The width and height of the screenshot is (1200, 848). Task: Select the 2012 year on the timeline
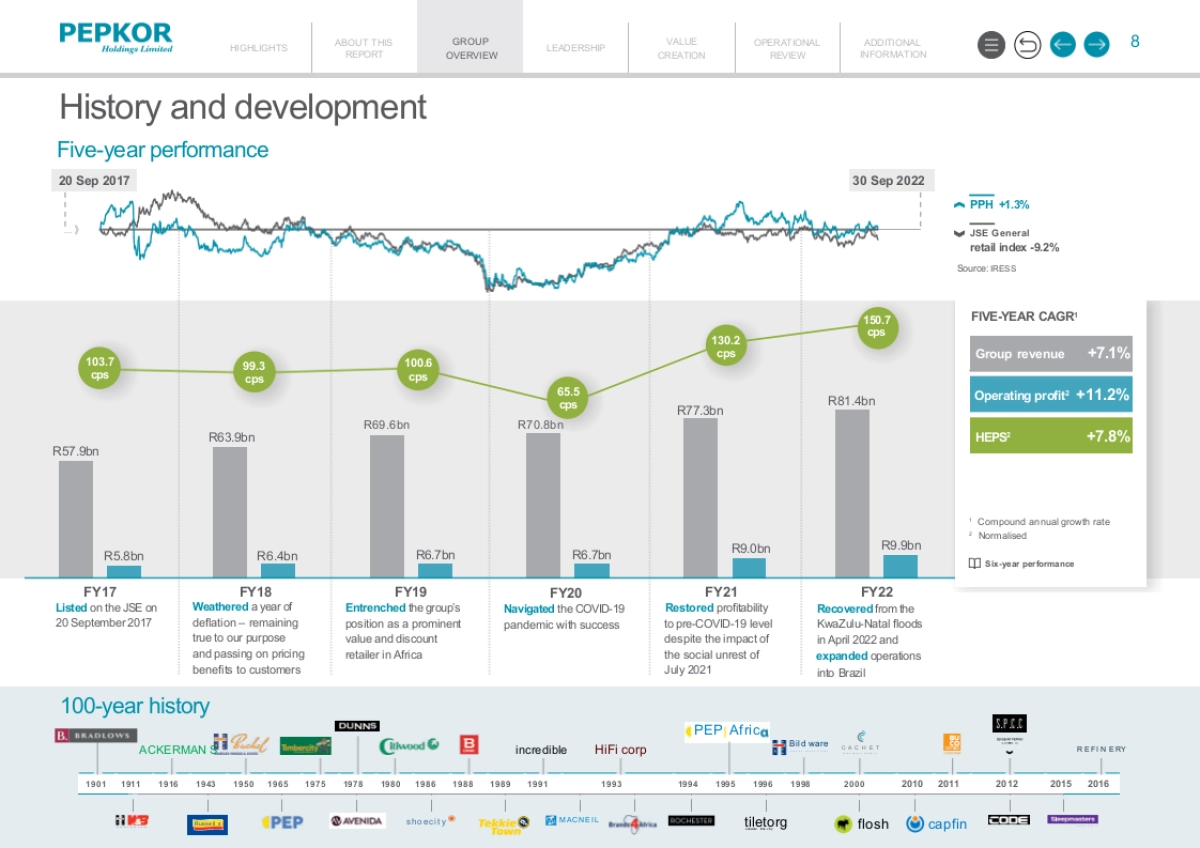[x=1007, y=785]
